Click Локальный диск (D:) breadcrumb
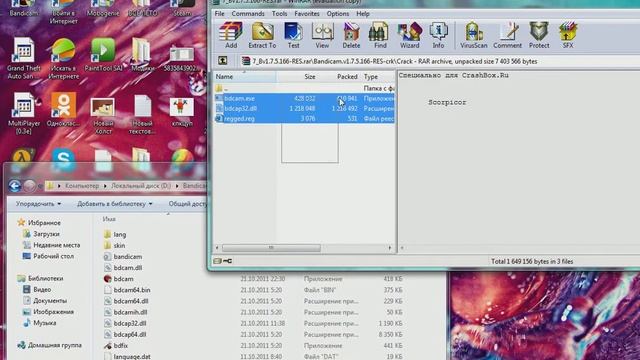Image resolution: width=640 pixels, height=360 pixels. (141, 186)
